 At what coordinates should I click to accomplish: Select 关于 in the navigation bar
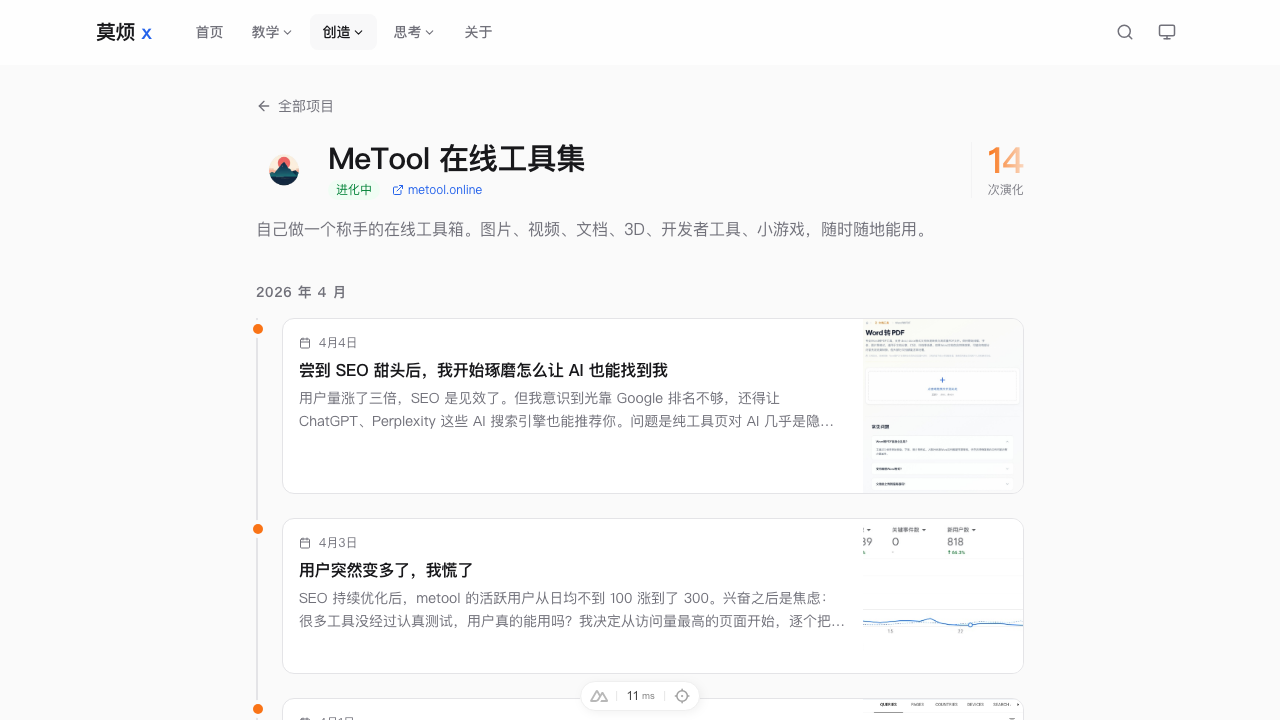[478, 31]
